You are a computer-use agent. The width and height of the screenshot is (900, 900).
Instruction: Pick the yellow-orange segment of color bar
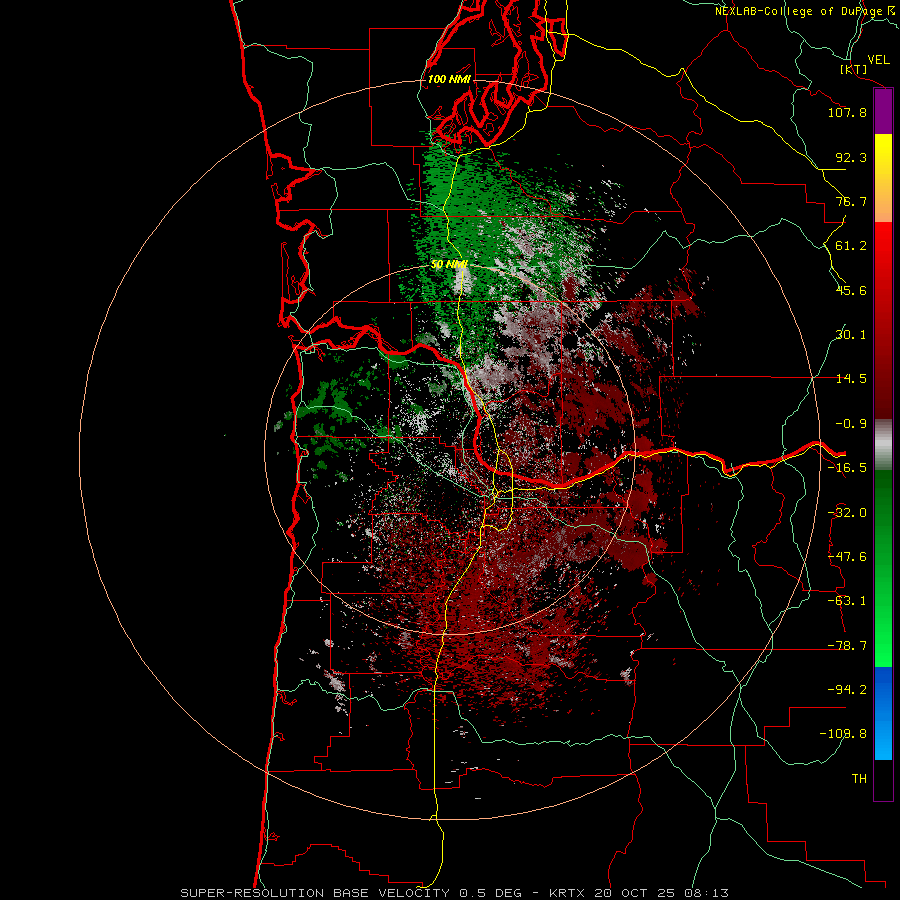[x=883, y=178]
